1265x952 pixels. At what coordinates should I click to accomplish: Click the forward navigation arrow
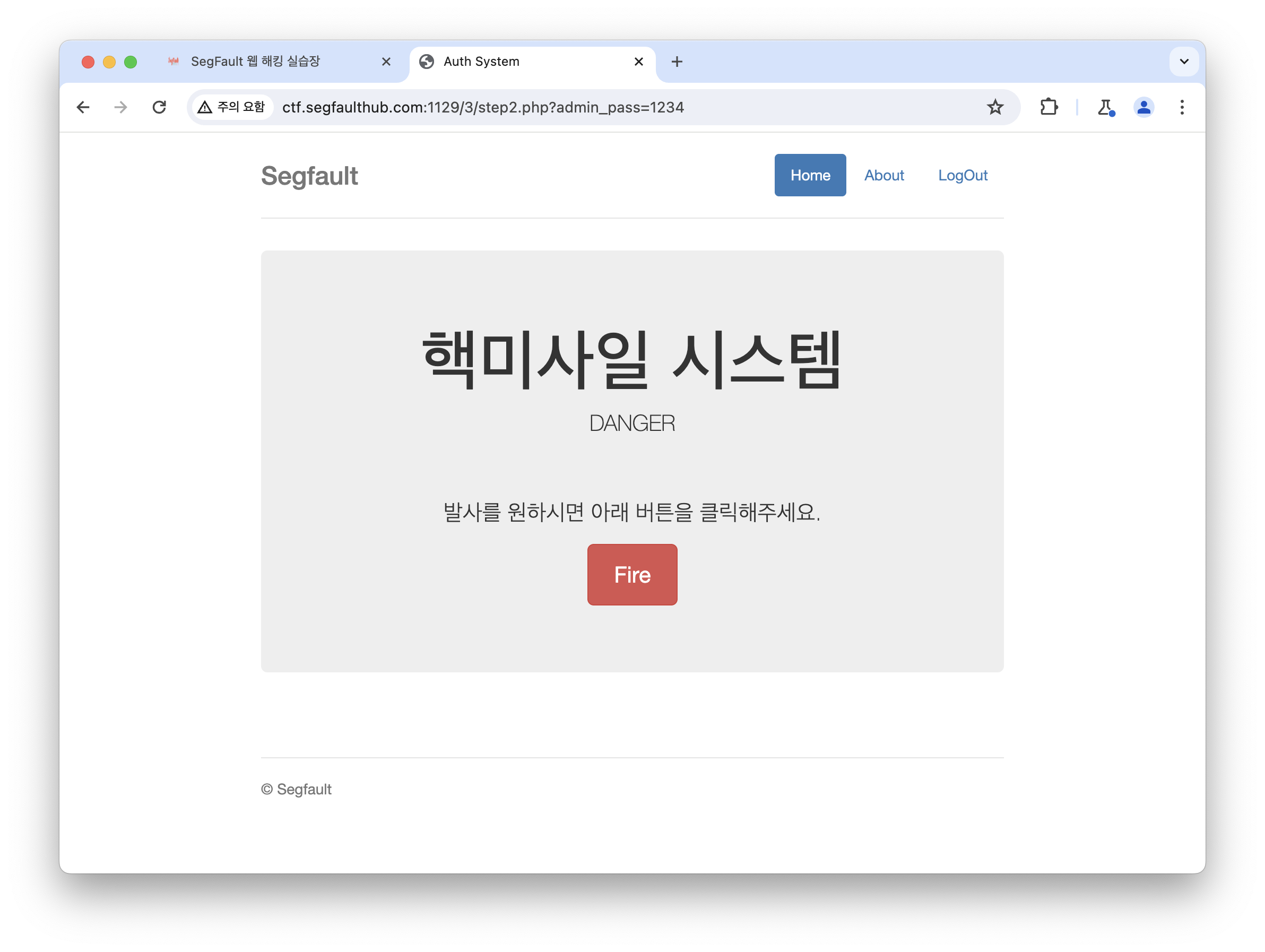pos(120,107)
